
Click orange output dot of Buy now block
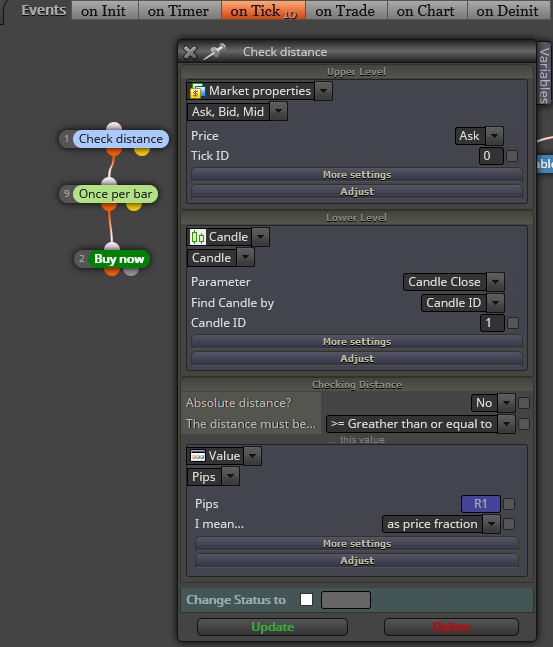point(112,272)
